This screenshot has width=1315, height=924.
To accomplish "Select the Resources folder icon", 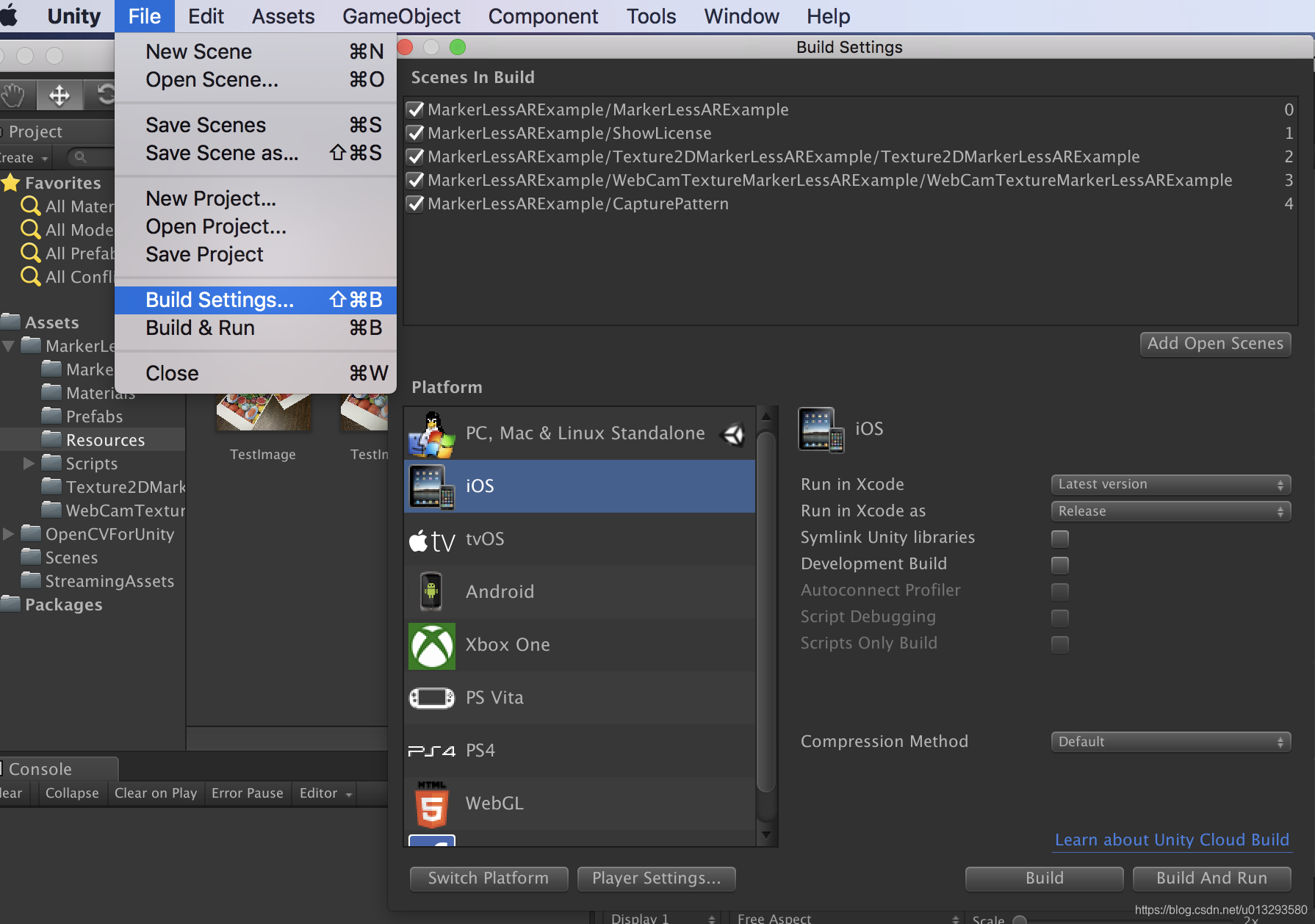I will (x=51, y=439).
